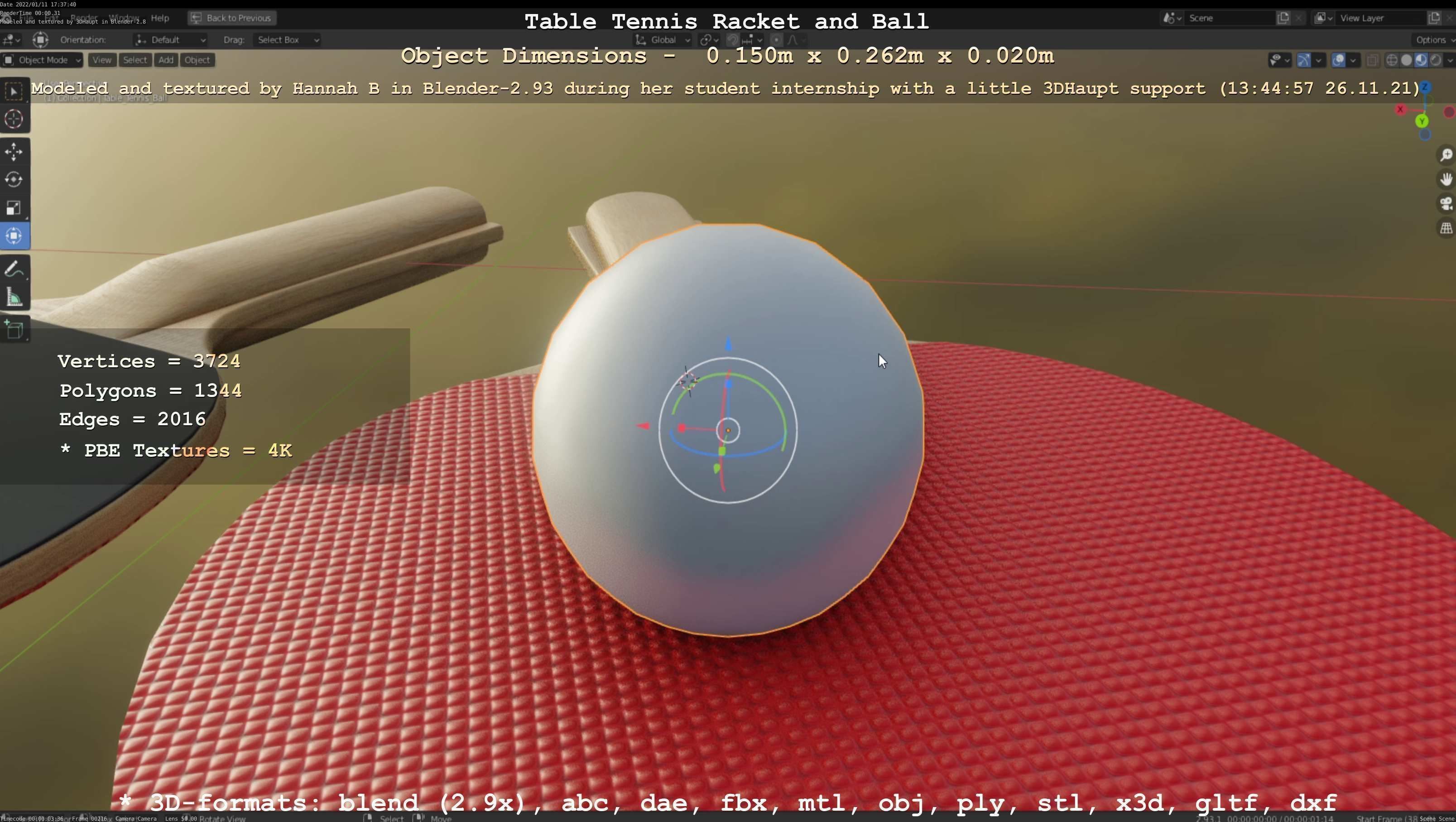
Task: Switch to rendered viewport shading
Action: click(1436, 61)
